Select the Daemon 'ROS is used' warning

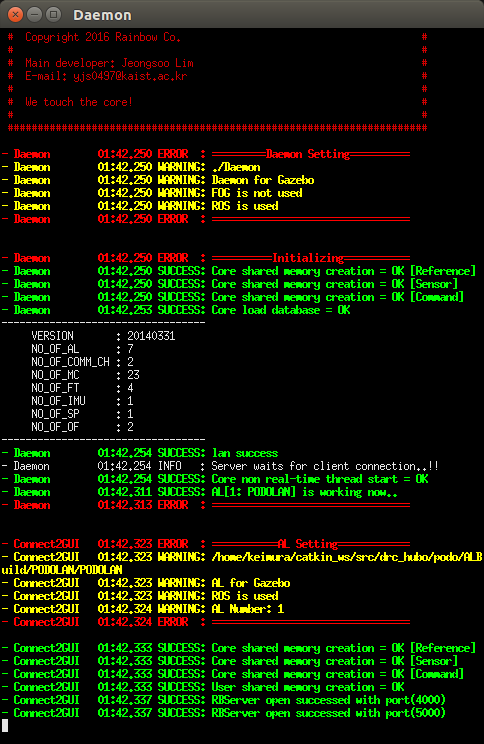pyautogui.click(x=140, y=206)
